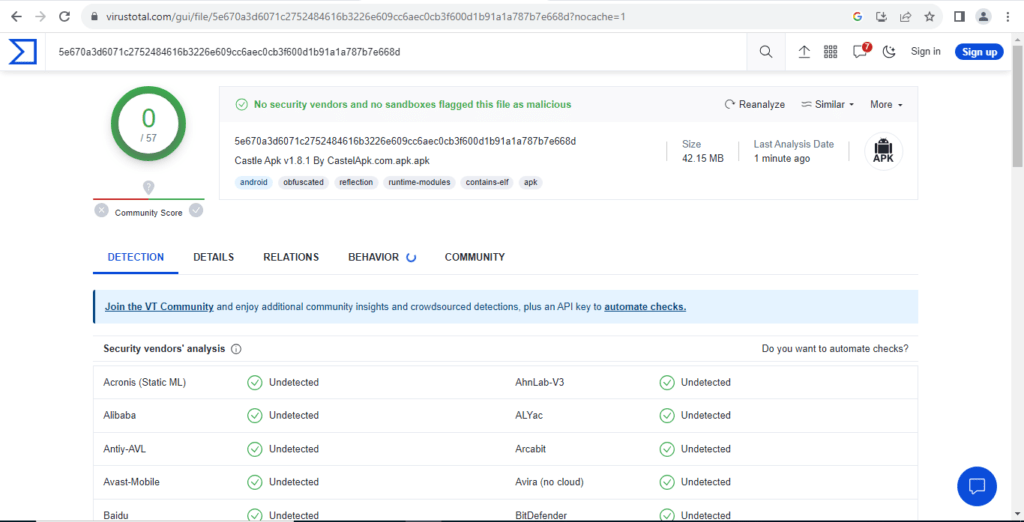Click the Antiy-AVL undetected check icon
The image size is (1024, 522).
pos(255,449)
